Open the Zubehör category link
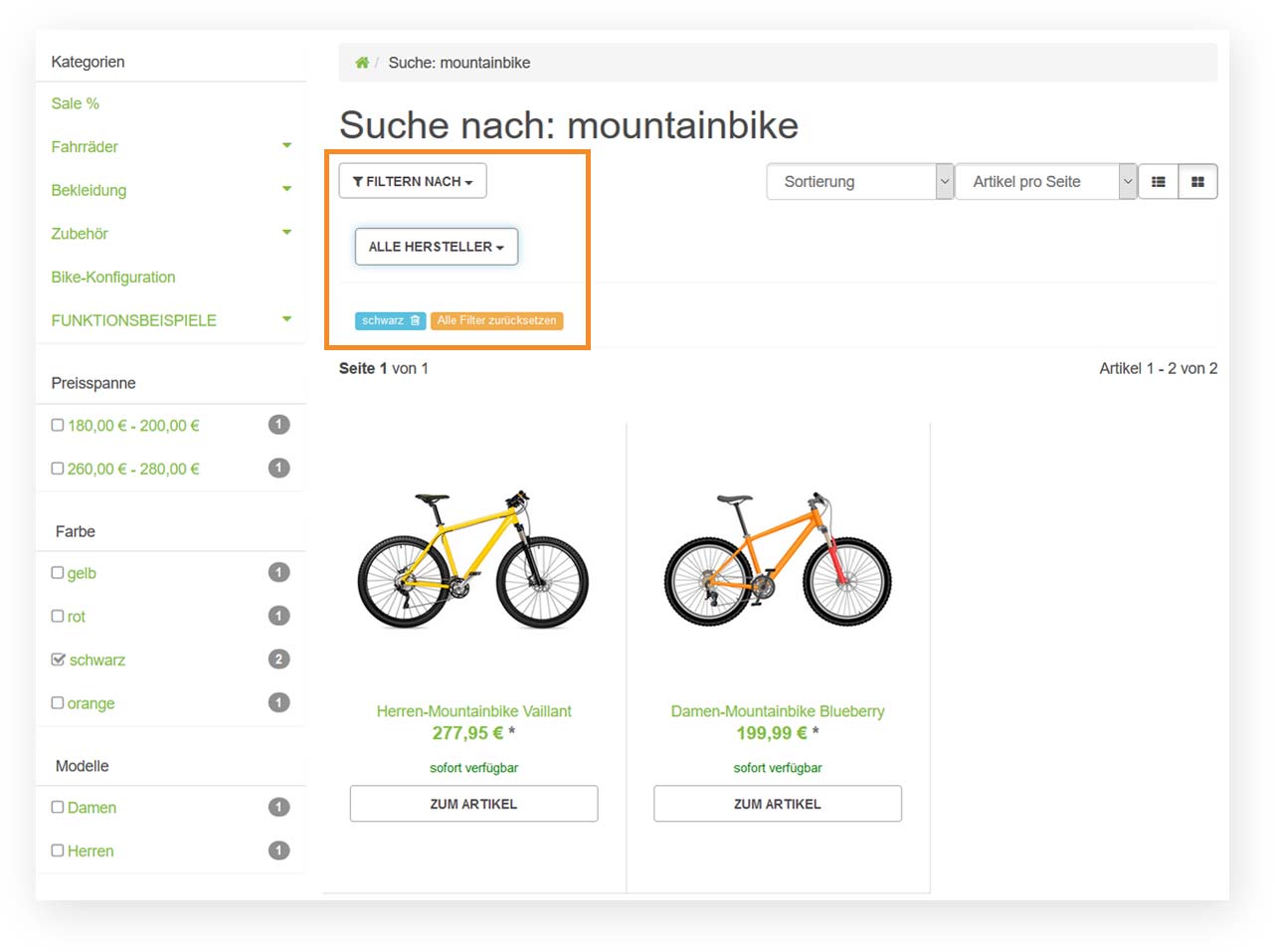 tap(80, 234)
